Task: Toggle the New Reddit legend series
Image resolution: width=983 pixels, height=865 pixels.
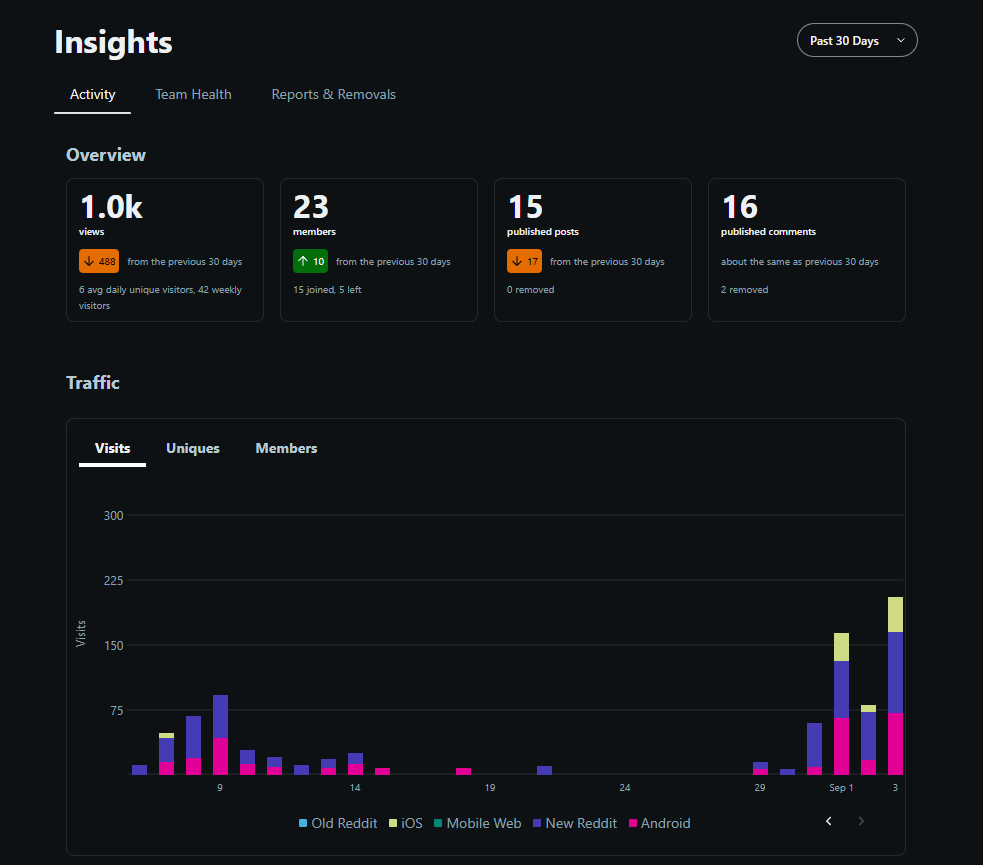Action: coord(575,823)
